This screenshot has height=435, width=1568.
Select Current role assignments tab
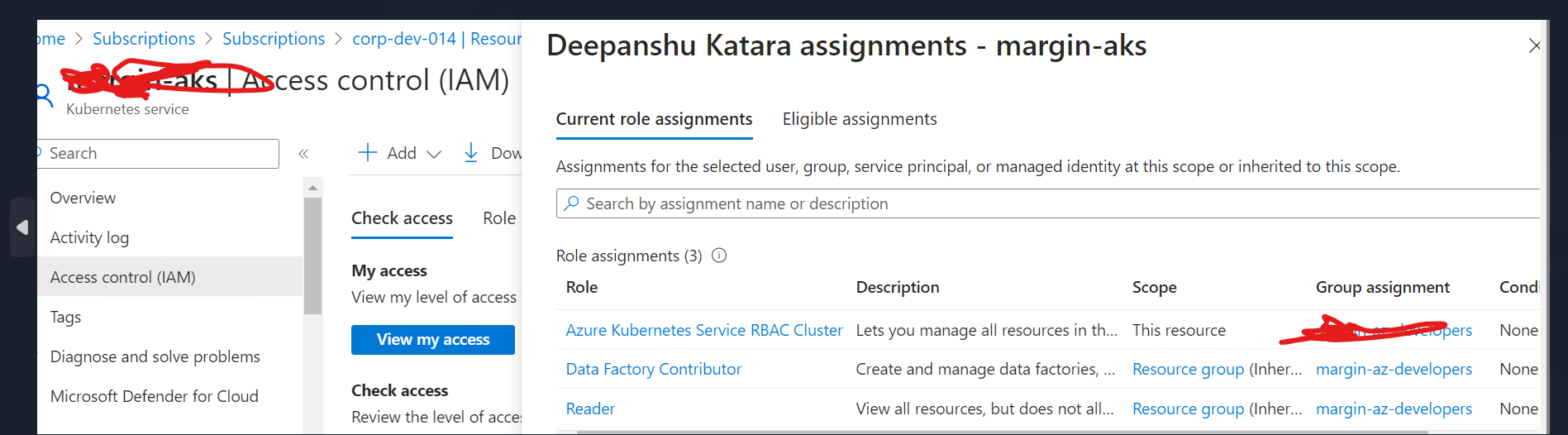(654, 119)
